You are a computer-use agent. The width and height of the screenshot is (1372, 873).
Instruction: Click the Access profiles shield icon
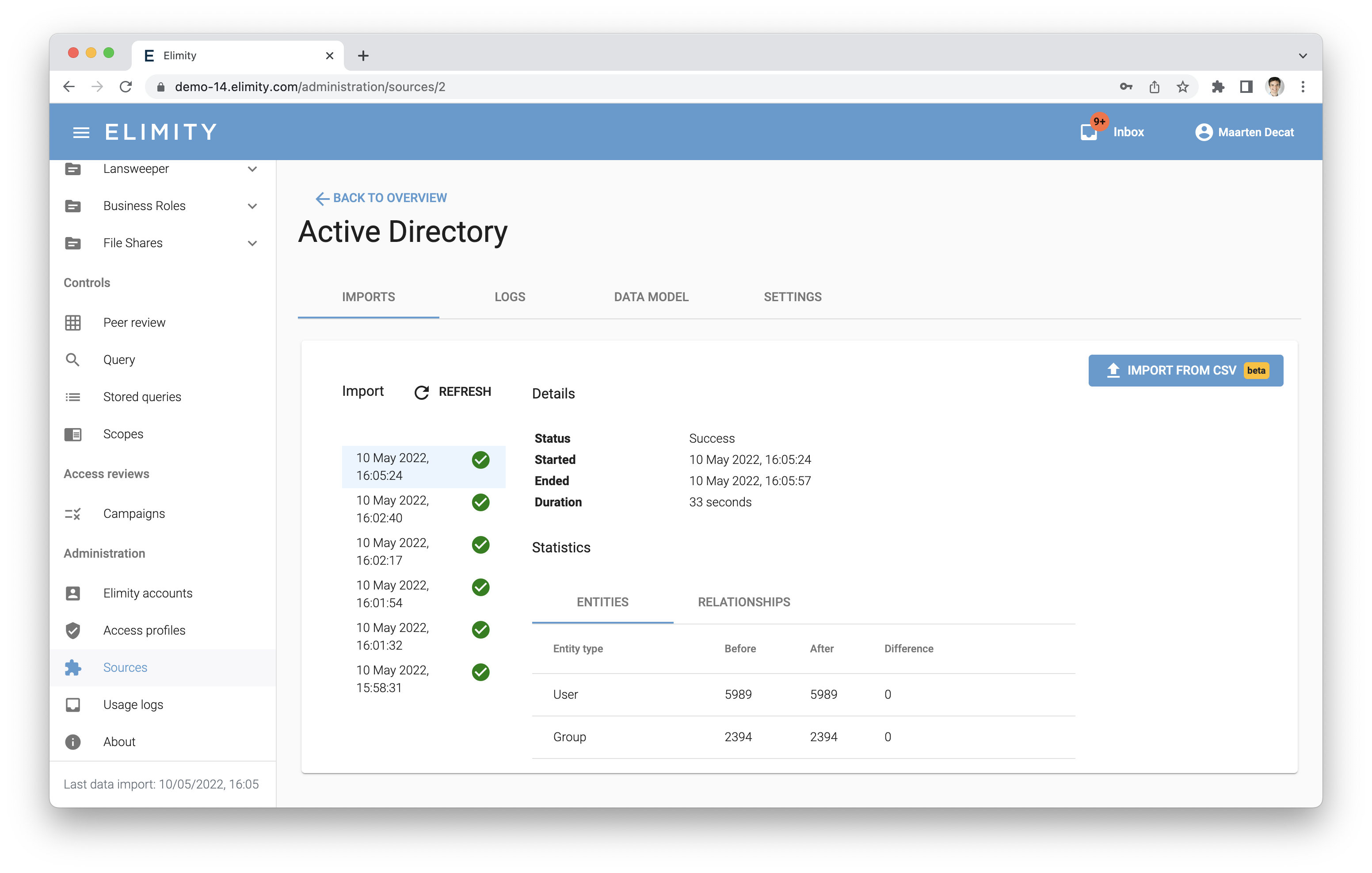point(73,631)
